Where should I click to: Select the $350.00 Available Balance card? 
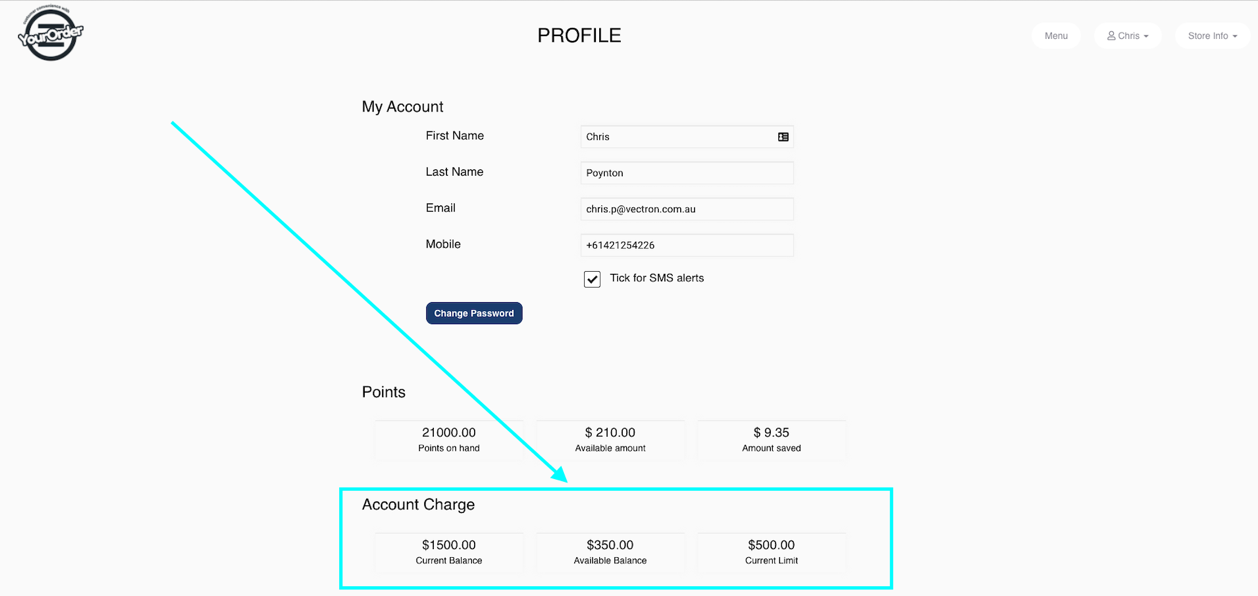610,552
